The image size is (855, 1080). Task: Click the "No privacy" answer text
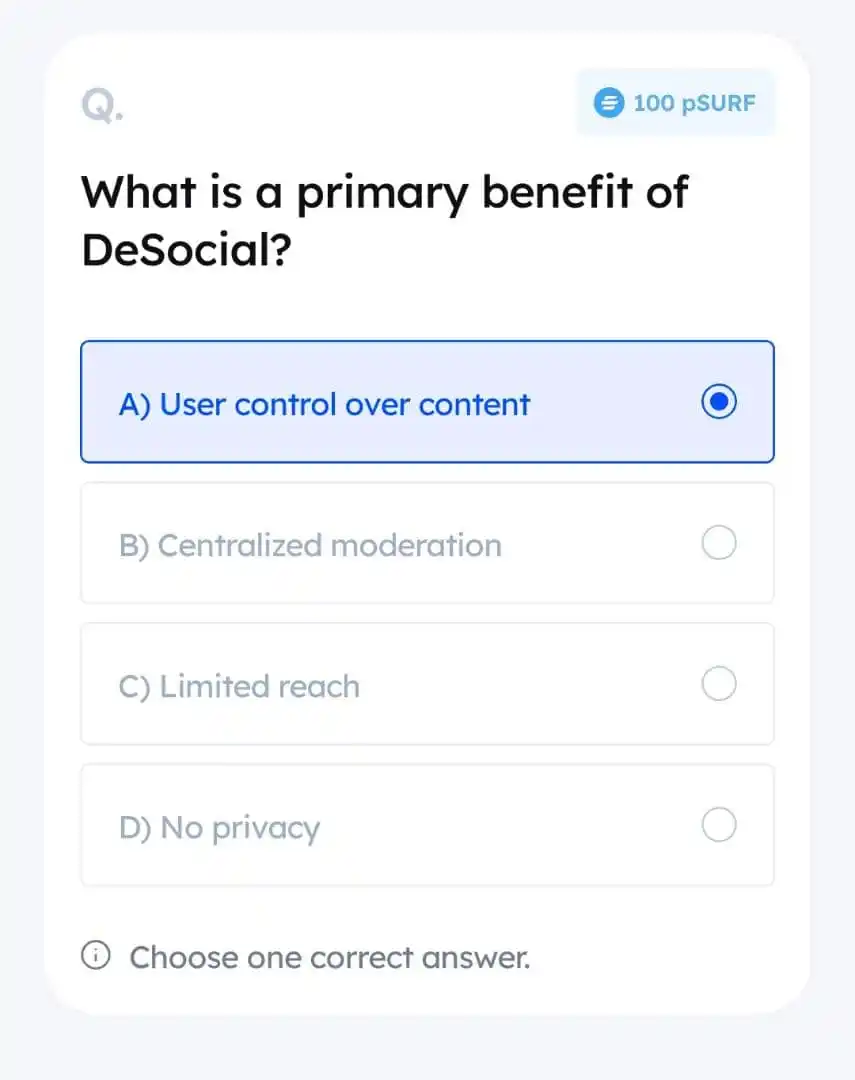tap(240, 829)
